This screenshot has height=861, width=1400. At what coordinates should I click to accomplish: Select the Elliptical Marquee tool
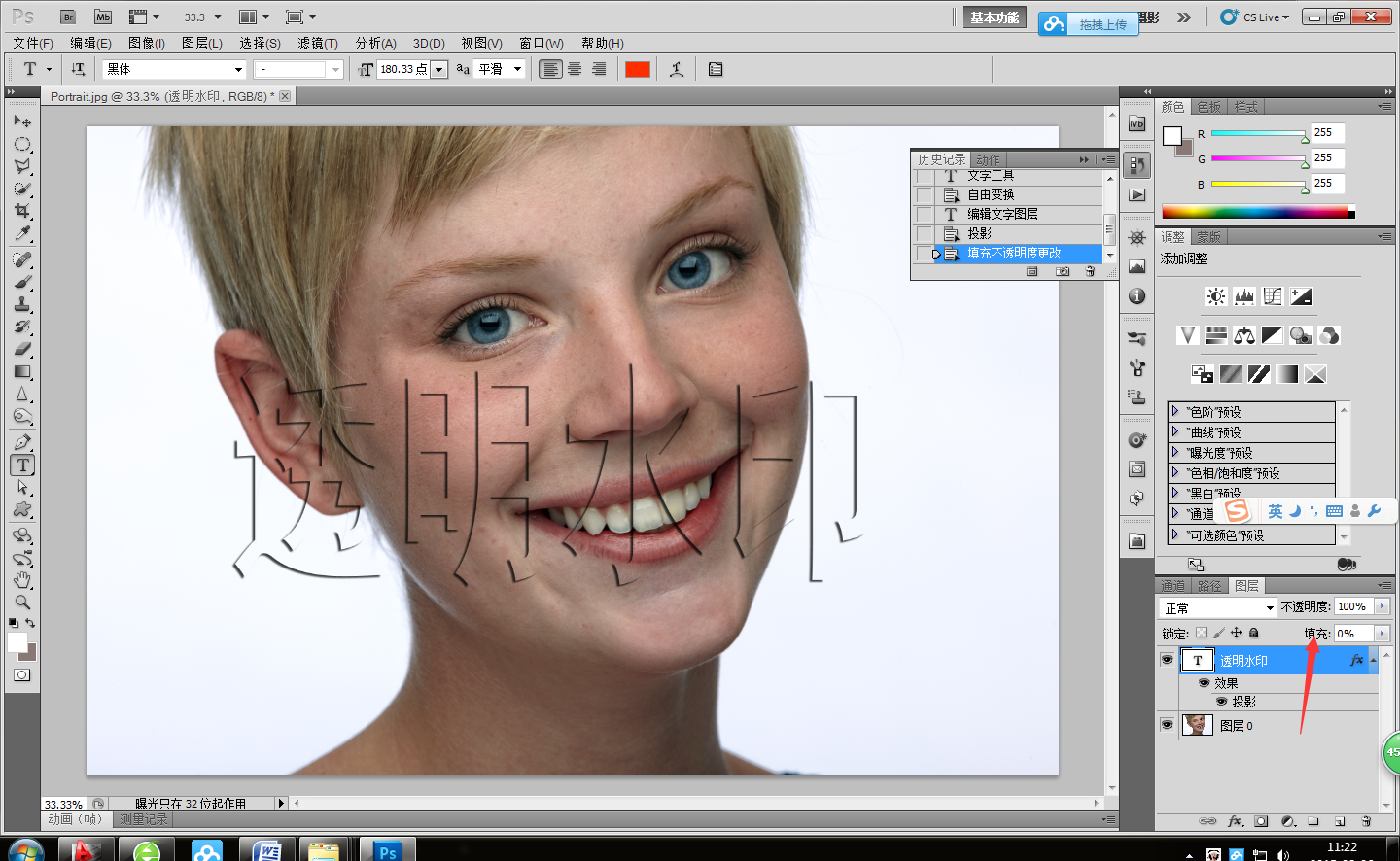coord(22,145)
